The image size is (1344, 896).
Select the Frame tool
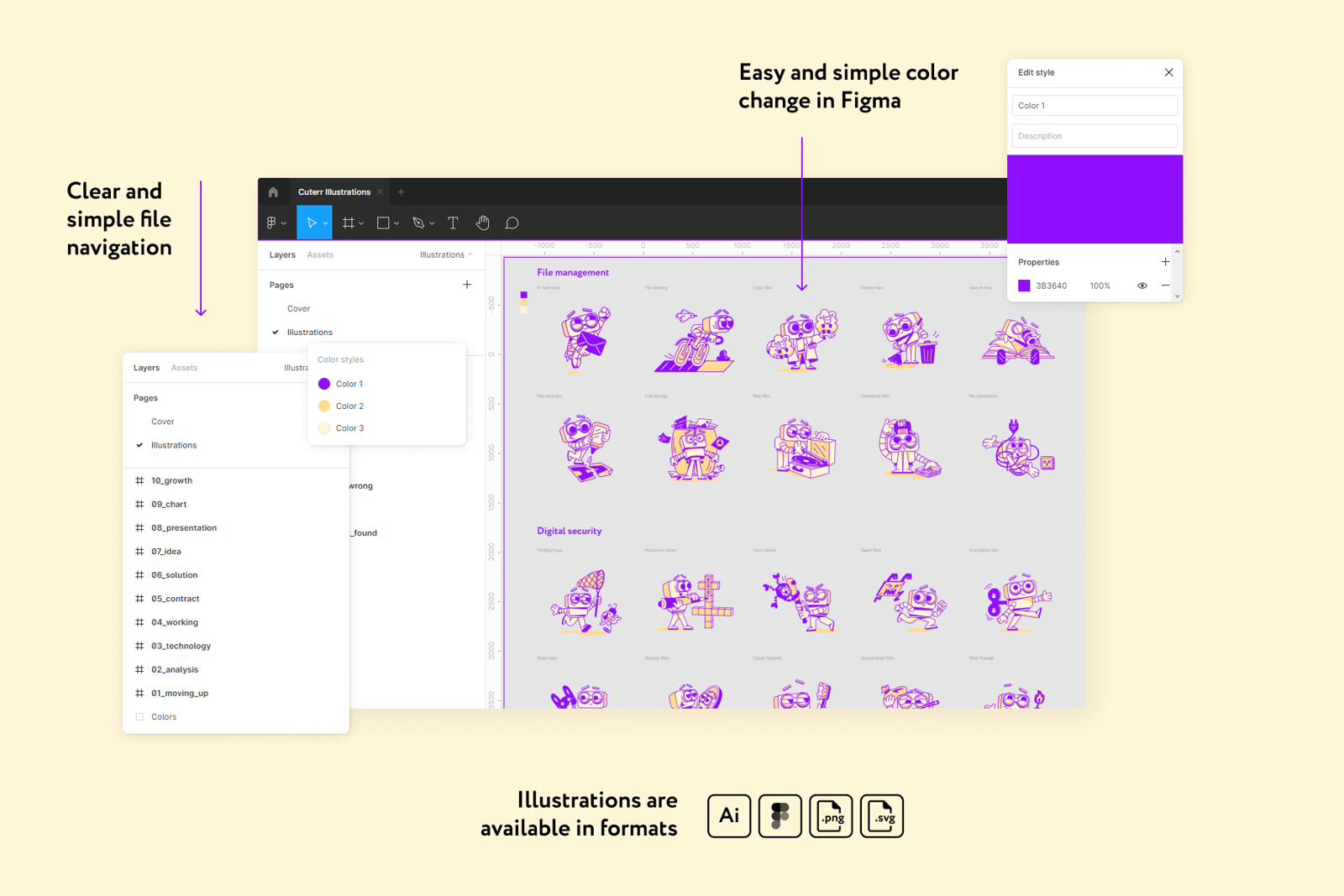click(x=349, y=222)
